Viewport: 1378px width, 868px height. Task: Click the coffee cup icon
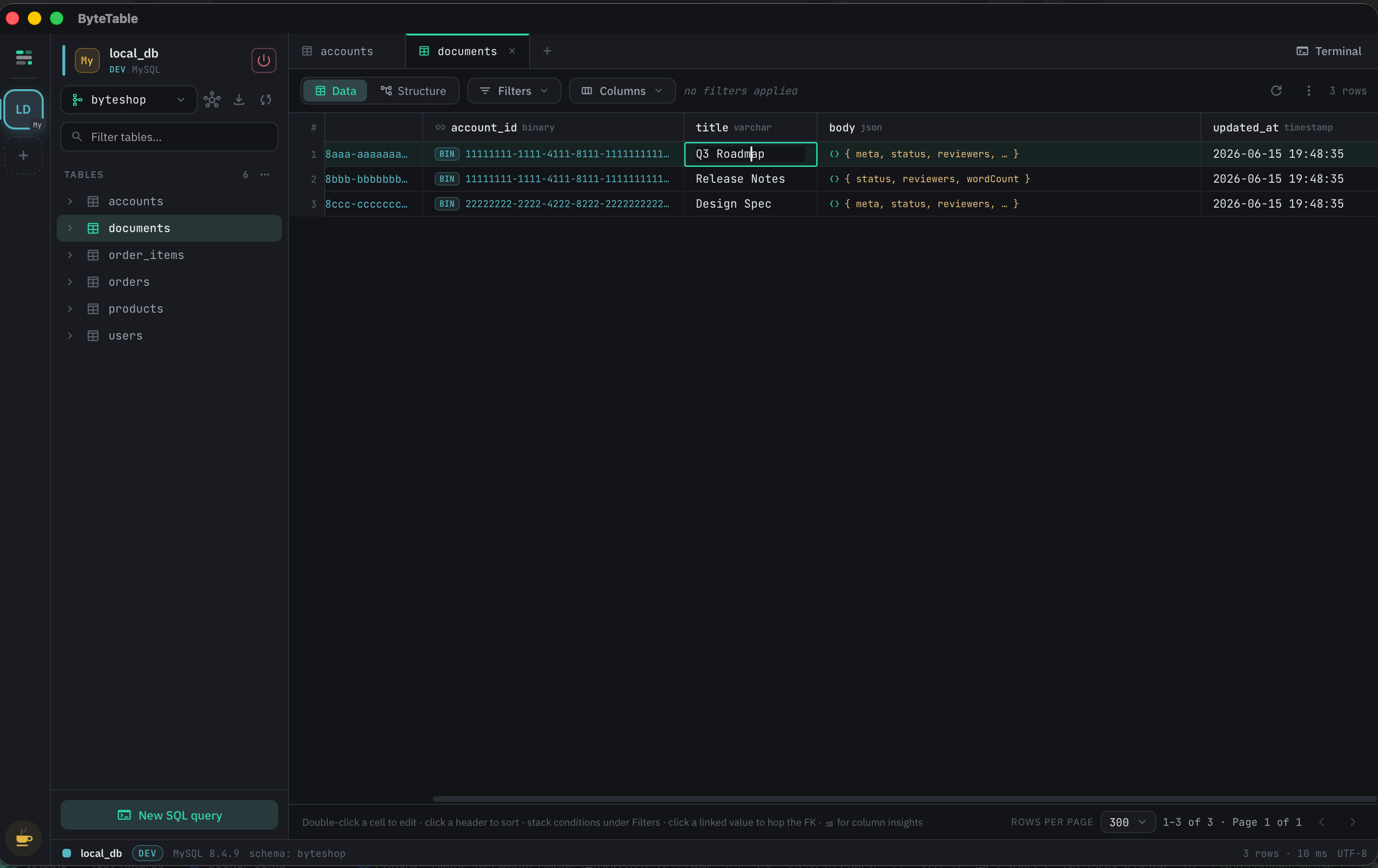tap(24, 838)
